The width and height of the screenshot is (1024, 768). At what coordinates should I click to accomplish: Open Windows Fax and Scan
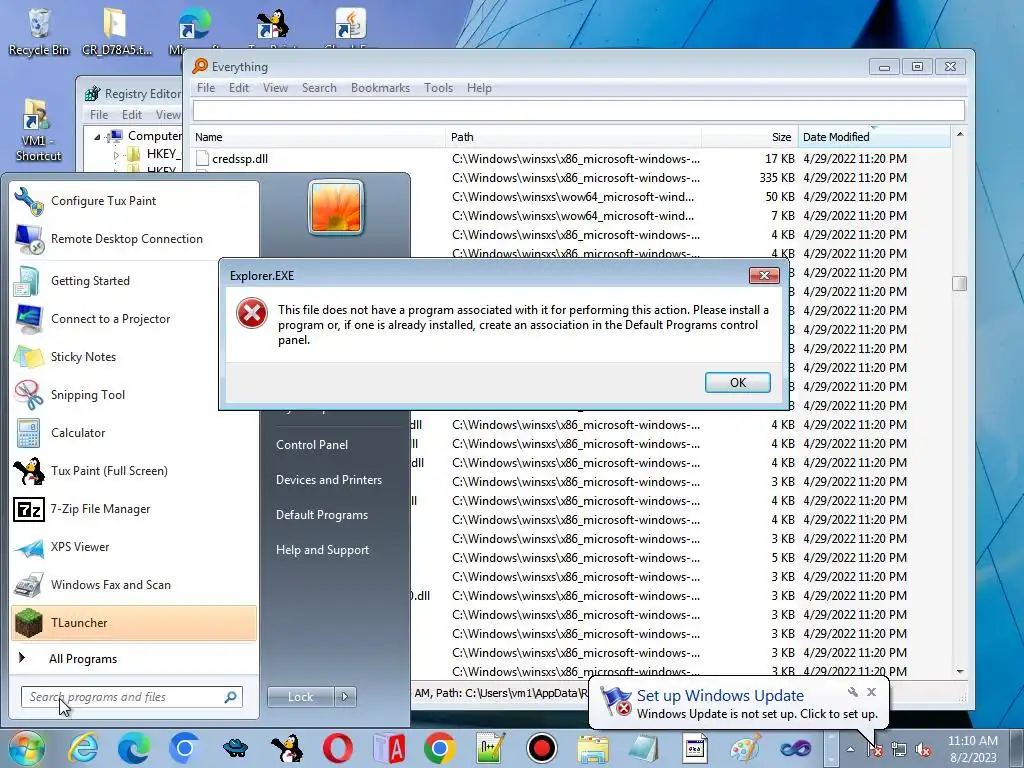134,584
